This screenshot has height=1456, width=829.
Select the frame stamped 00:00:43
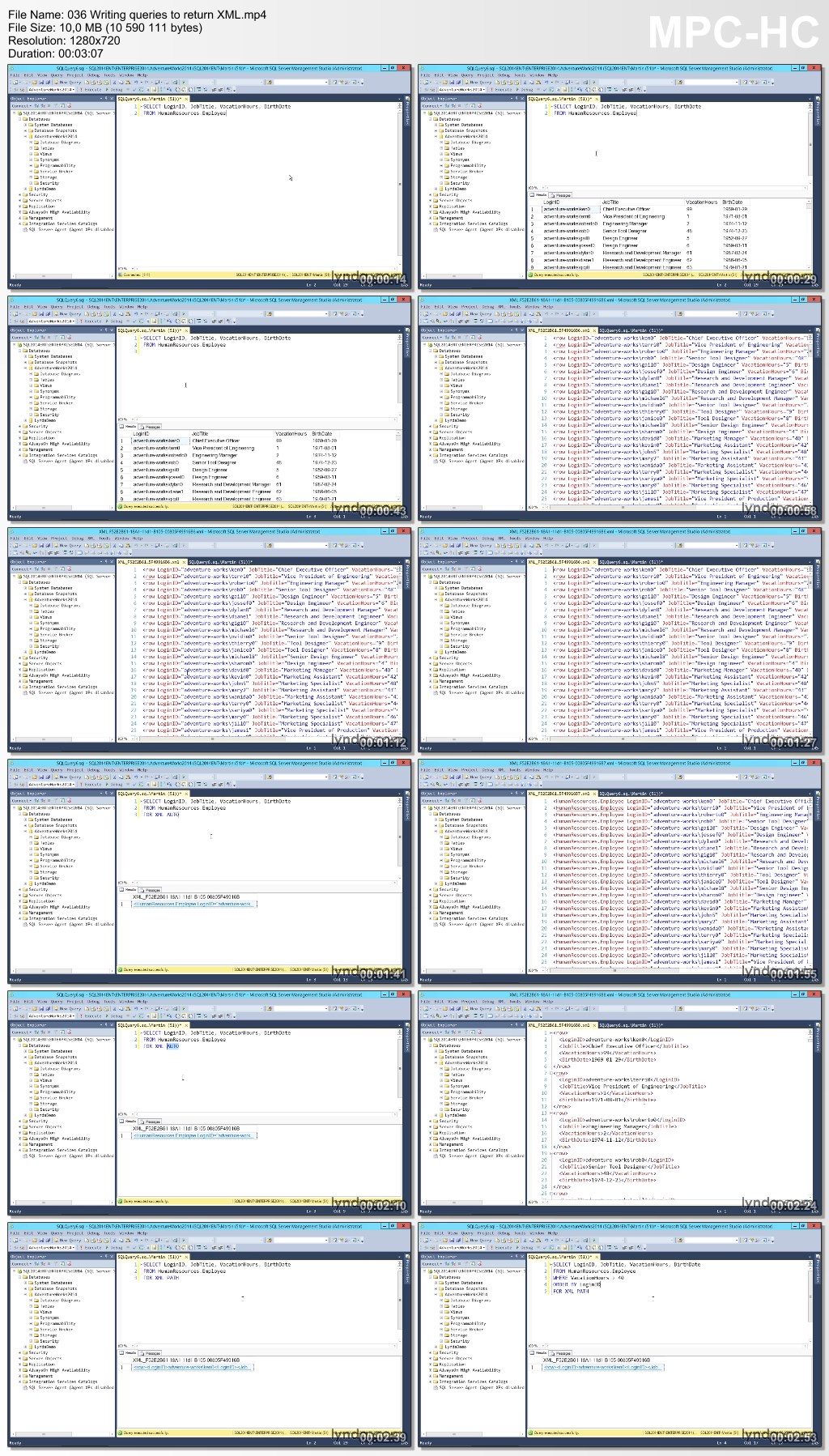tap(210, 408)
